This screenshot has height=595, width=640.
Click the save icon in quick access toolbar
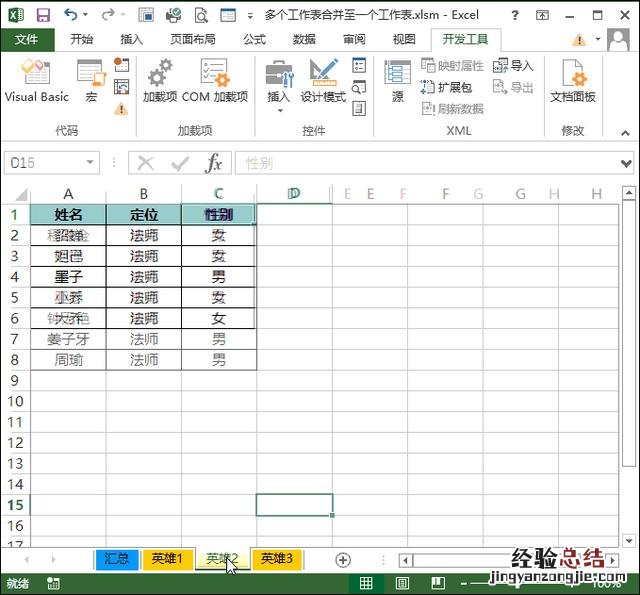click(42, 15)
